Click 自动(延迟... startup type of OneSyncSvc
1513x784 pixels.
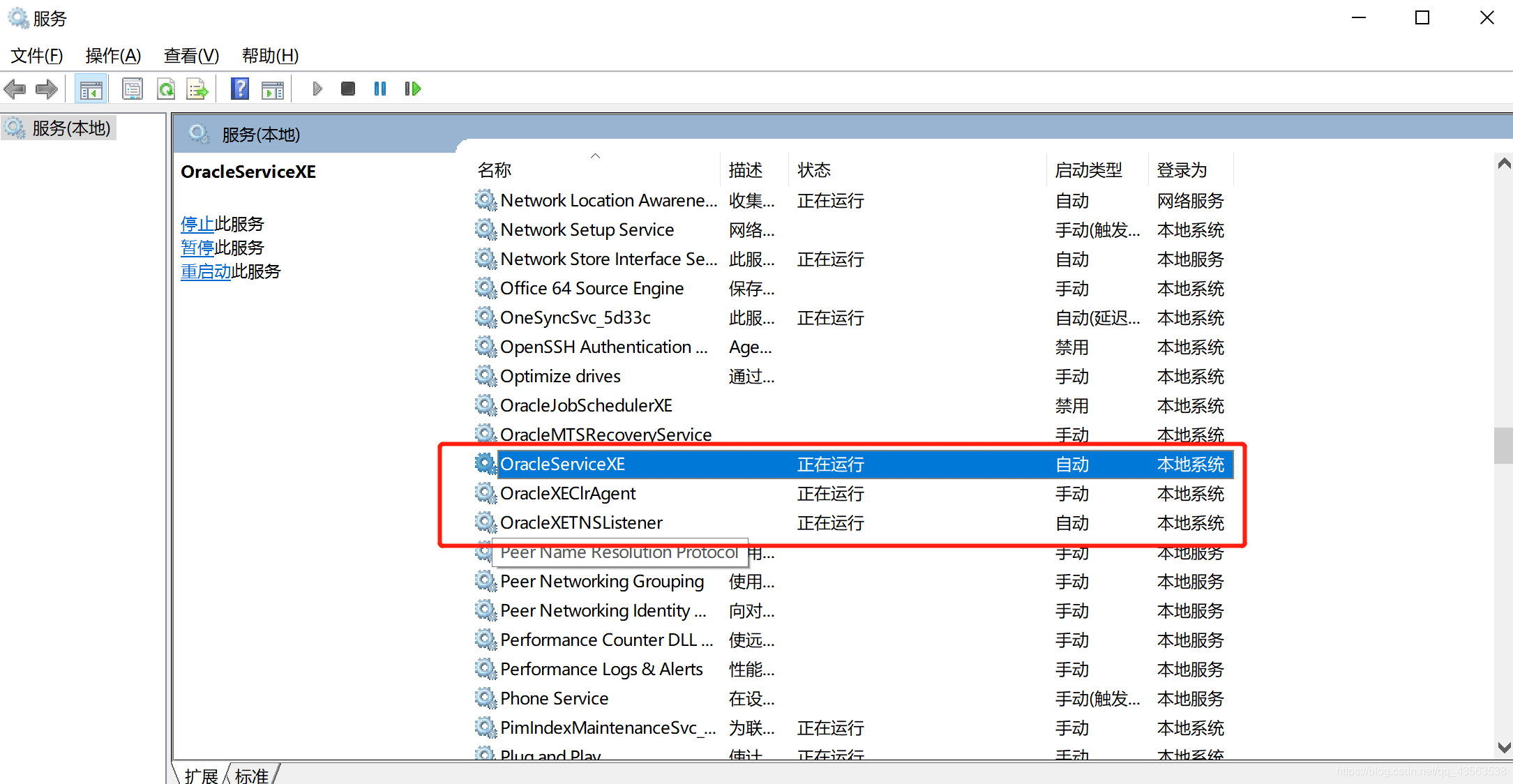(1098, 317)
